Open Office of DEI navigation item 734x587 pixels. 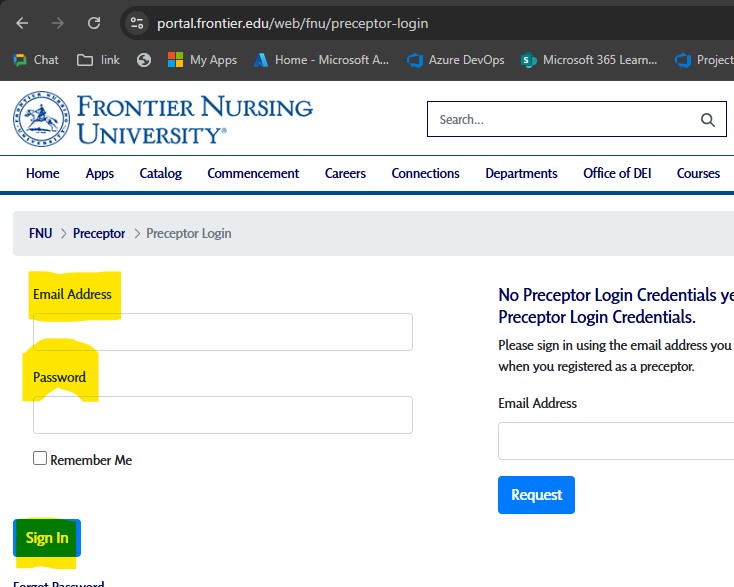(x=617, y=173)
